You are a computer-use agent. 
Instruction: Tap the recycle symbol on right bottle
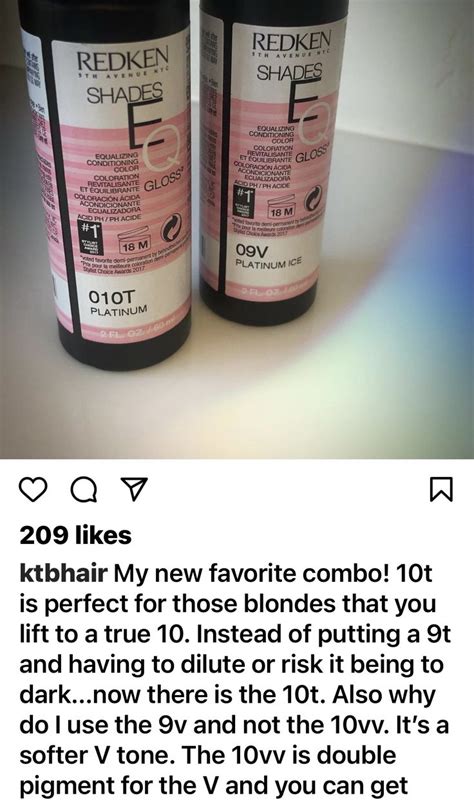click(x=312, y=201)
